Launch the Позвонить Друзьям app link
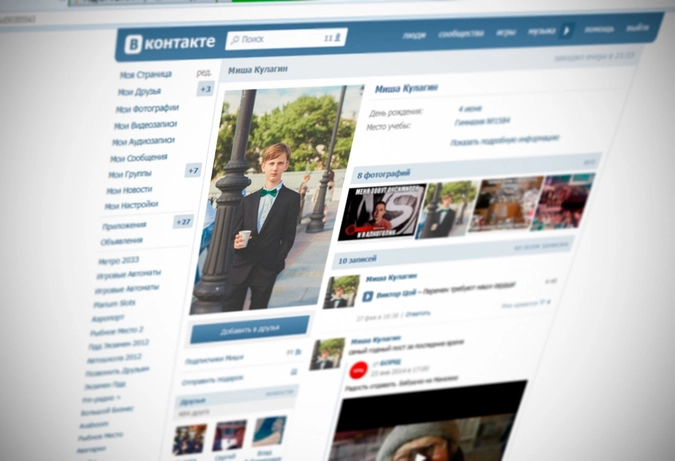The width and height of the screenshot is (675, 461). click(117, 371)
